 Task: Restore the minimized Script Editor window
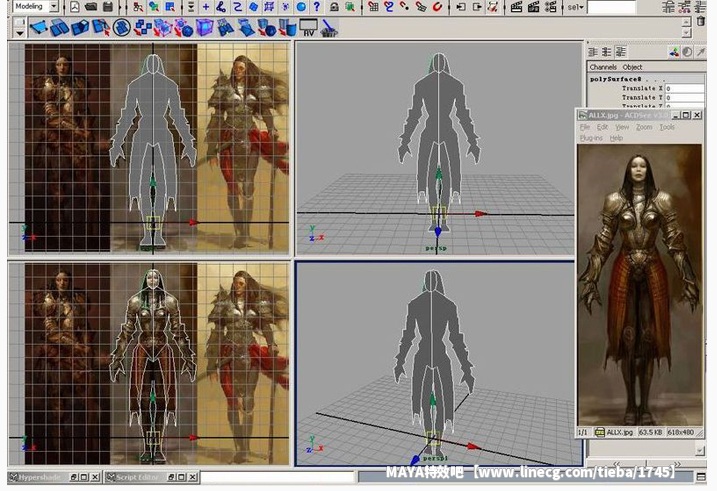click(172, 477)
